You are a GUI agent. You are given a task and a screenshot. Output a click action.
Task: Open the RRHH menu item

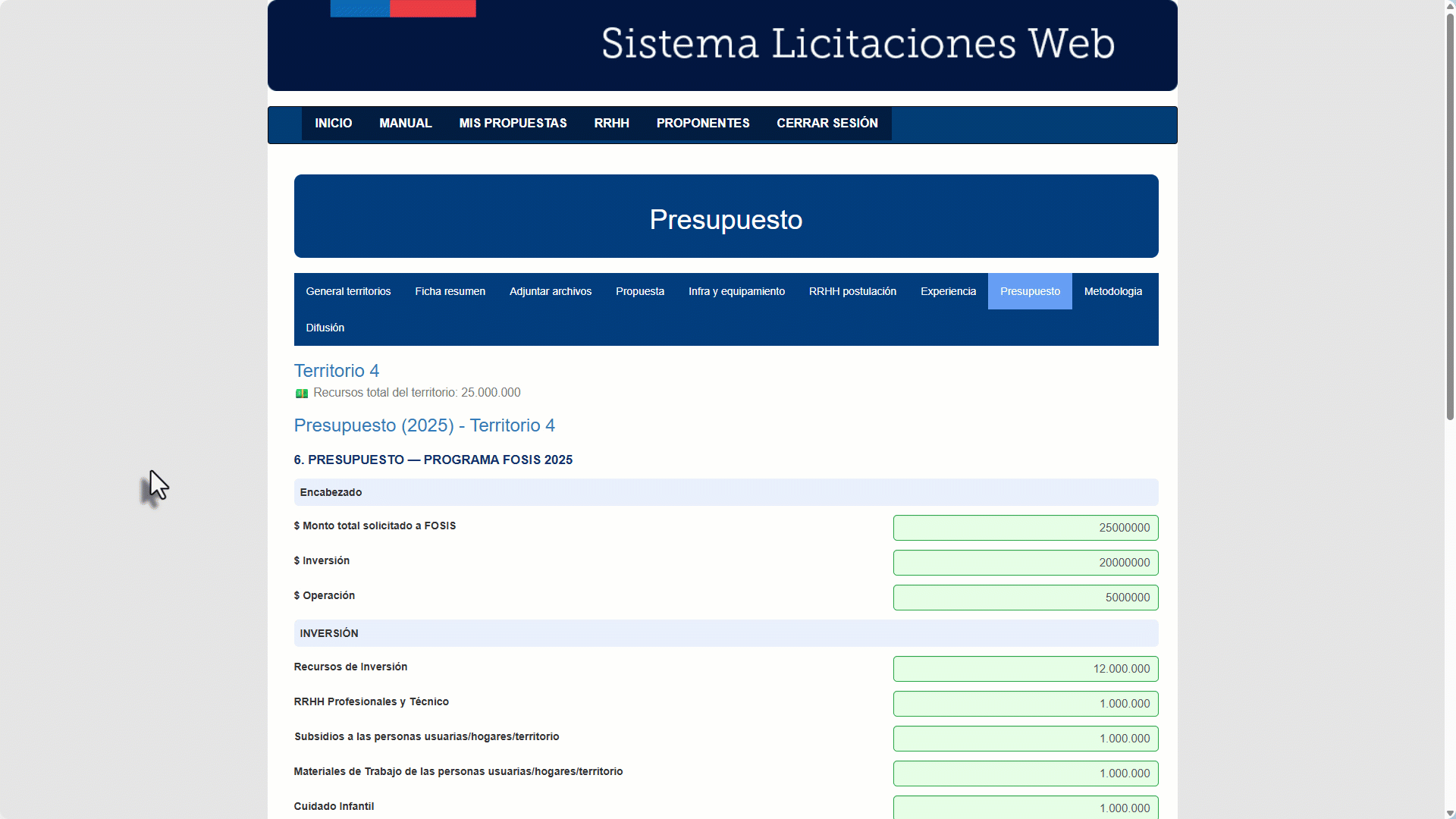pos(612,123)
